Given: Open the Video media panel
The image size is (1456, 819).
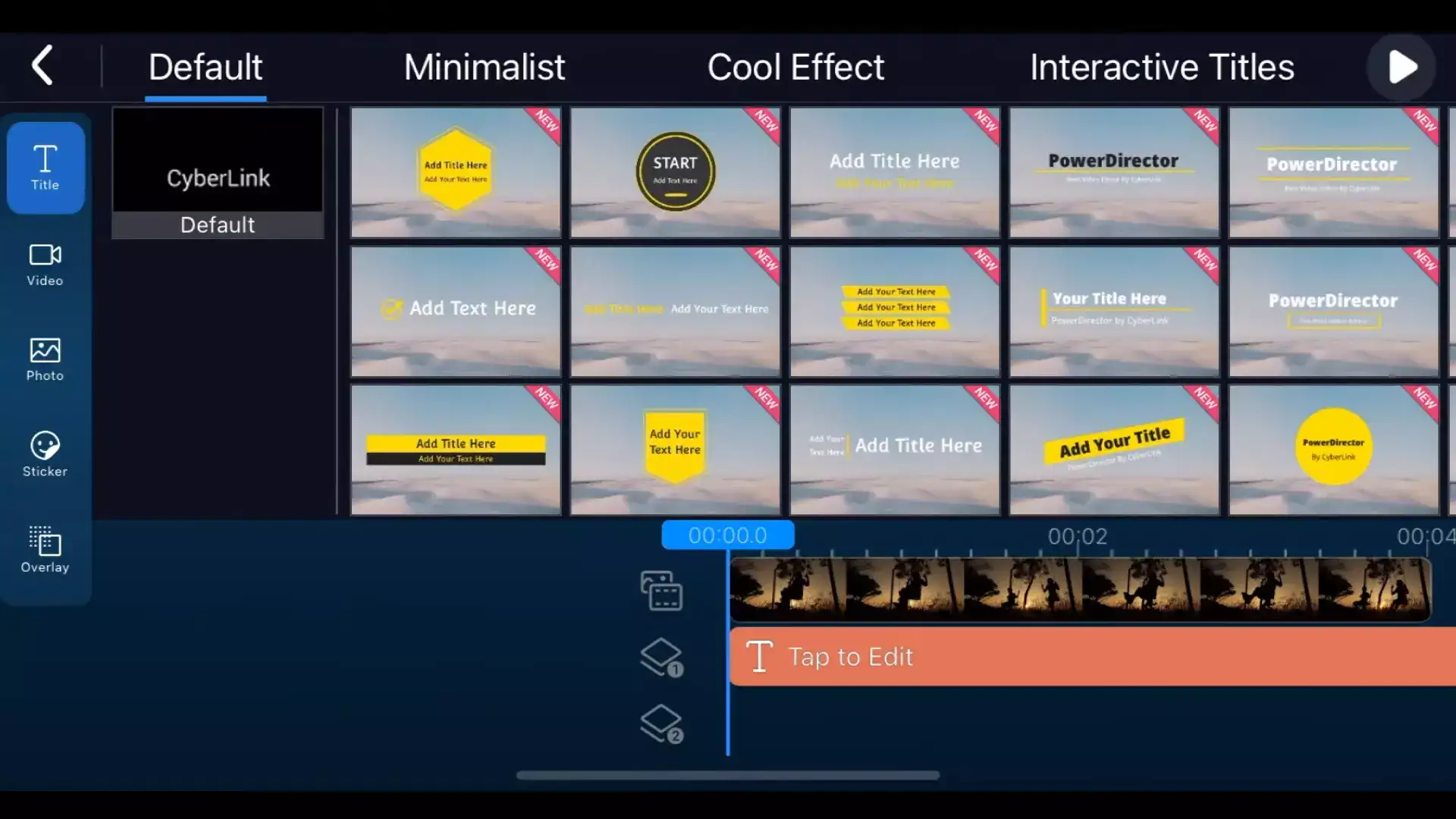Looking at the screenshot, I should 45,265.
